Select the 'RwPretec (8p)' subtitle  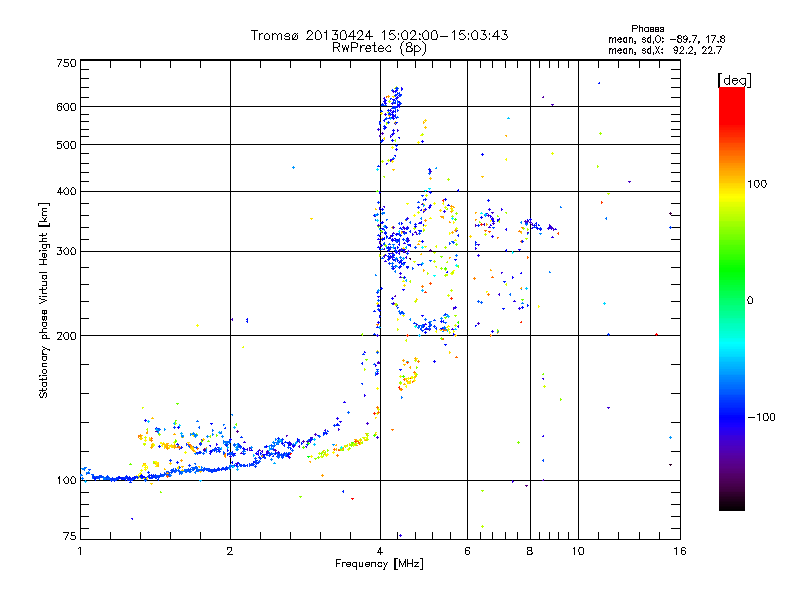click(380, 48)
